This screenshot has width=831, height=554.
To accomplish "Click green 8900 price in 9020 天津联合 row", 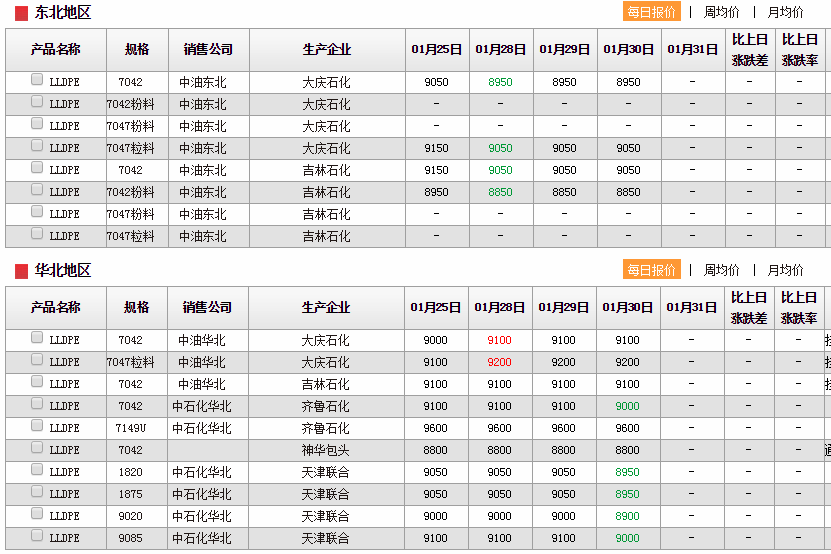I will 627,516.
